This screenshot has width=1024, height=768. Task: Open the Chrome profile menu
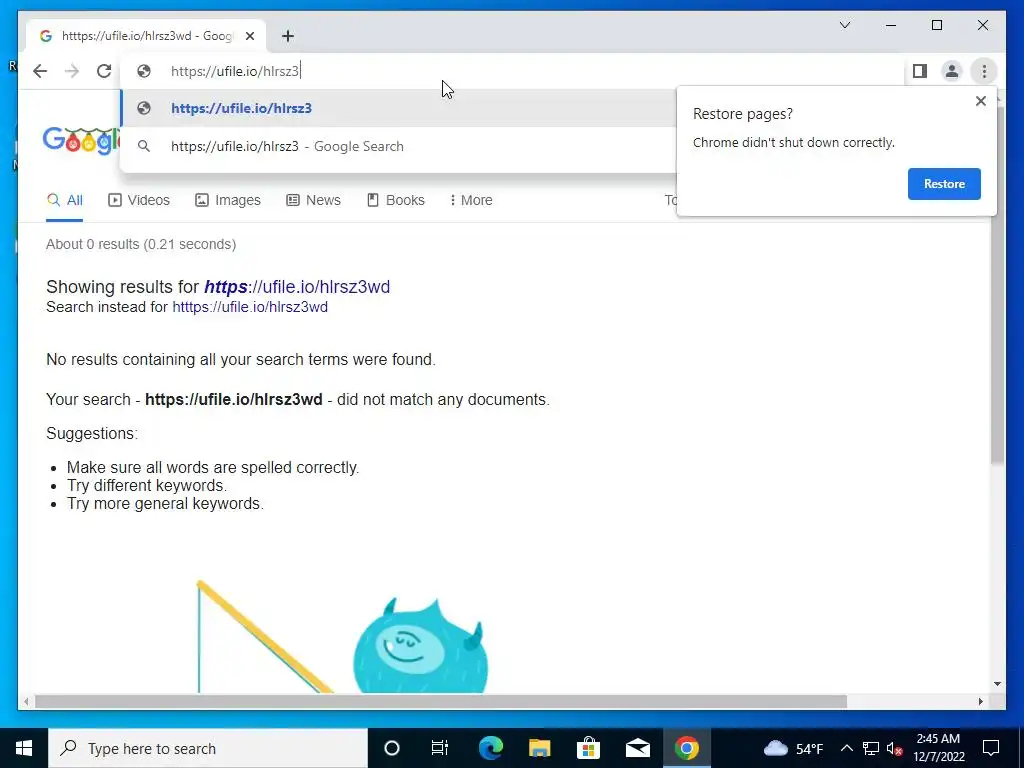coord(952,71)
